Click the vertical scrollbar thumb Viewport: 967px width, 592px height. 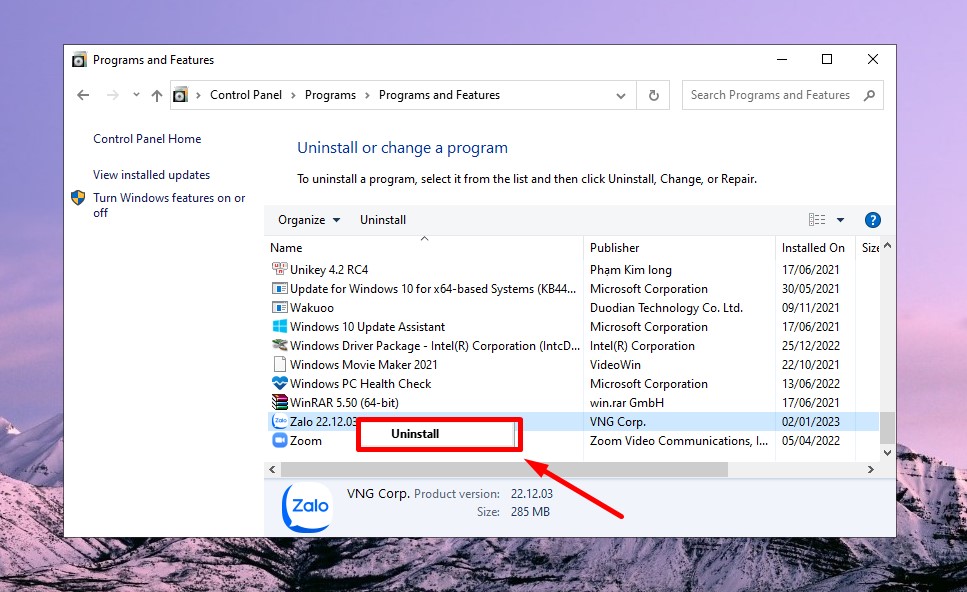(x=887, y=427)
